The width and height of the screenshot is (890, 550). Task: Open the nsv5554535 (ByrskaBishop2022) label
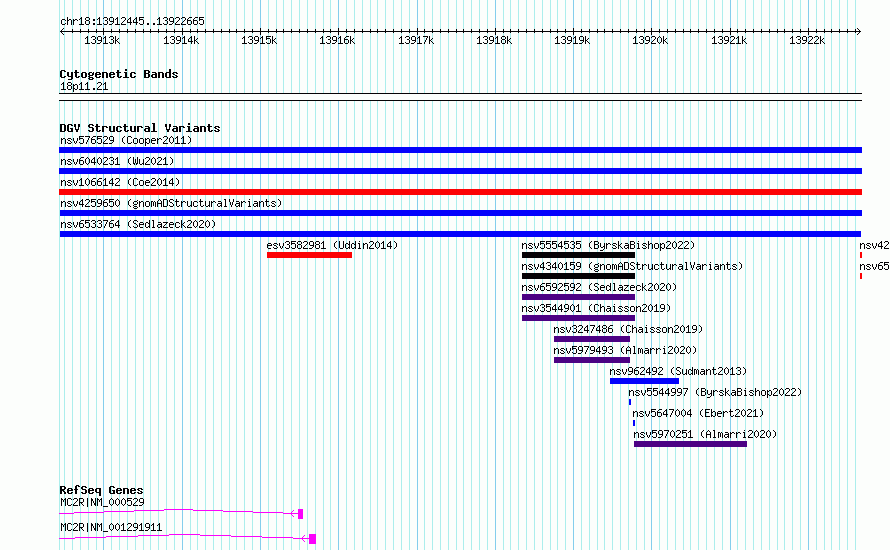(608, 245)
